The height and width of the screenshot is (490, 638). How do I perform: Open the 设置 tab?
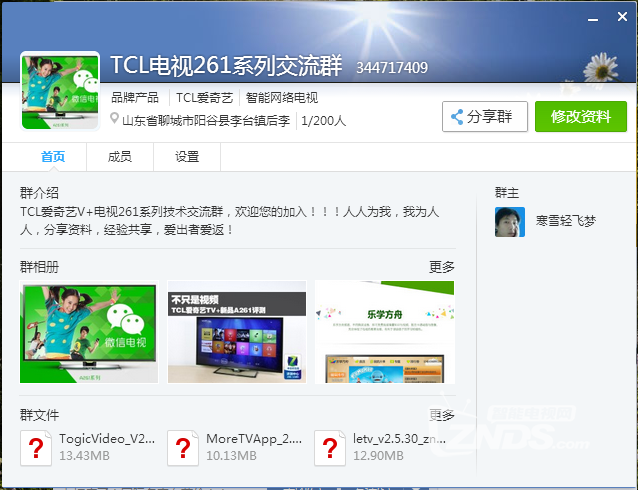pyautogui.click(x=187, y=157)
